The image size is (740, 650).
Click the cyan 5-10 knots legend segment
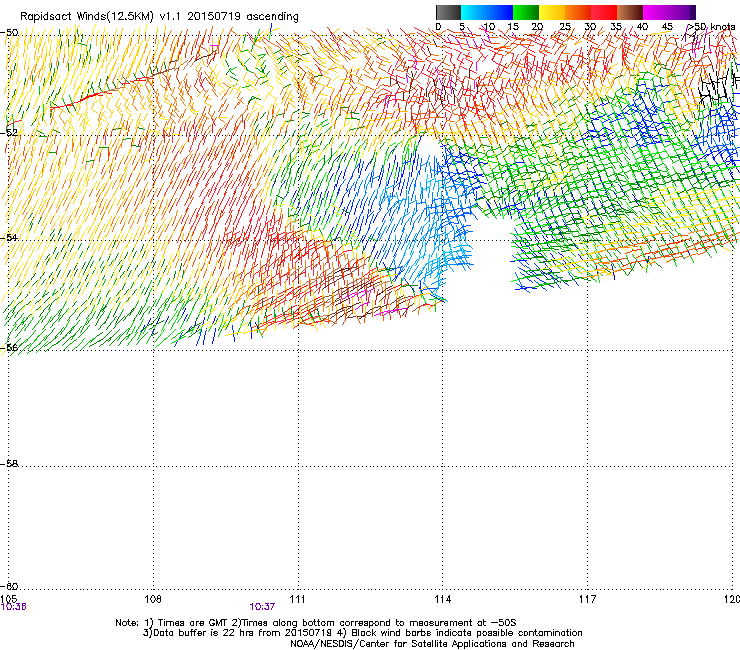474,12
